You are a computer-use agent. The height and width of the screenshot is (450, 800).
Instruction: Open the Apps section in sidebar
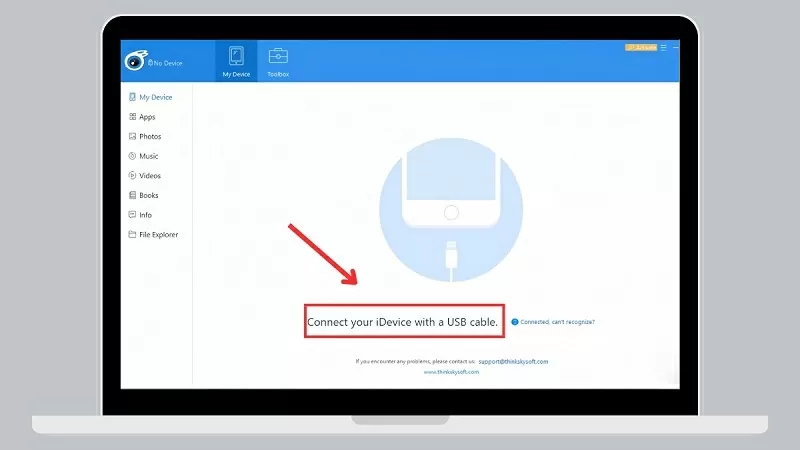(x=146, y=117)
